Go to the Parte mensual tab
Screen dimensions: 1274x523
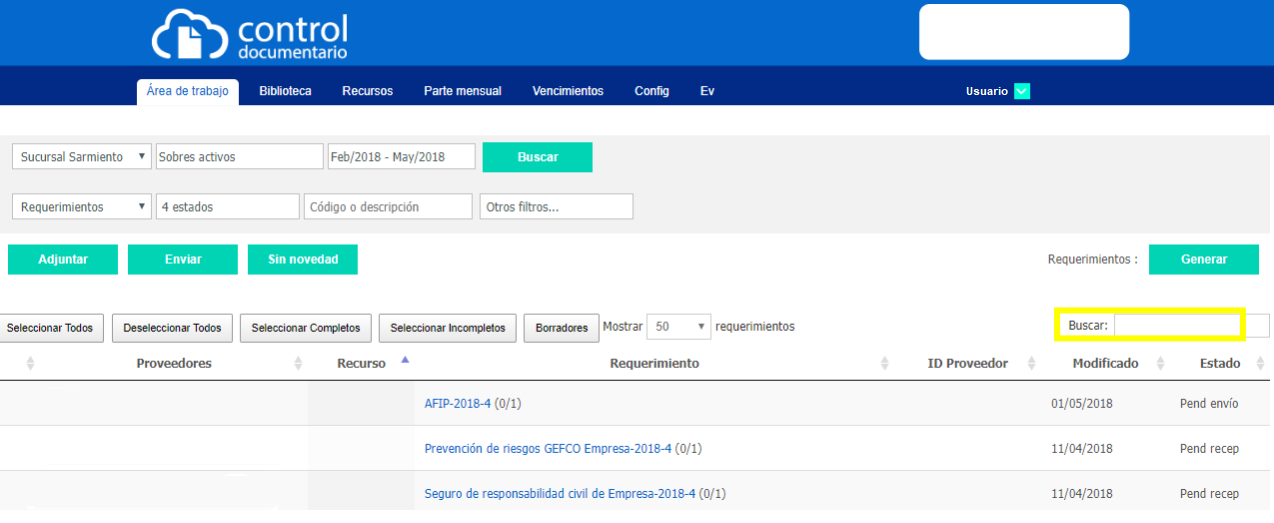pos(462,91)
